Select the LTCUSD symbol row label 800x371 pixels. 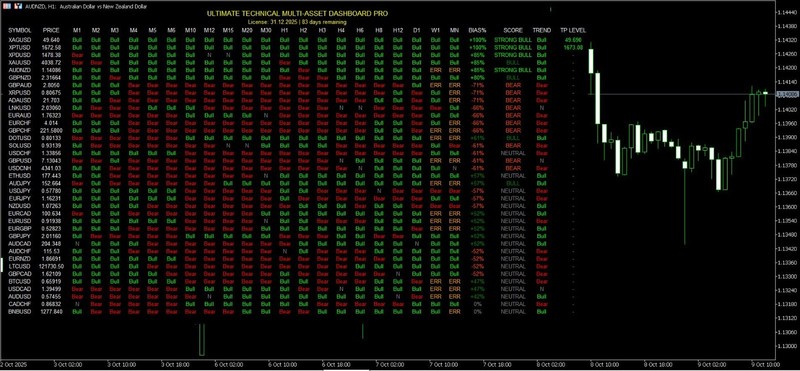tap(19, 266)
